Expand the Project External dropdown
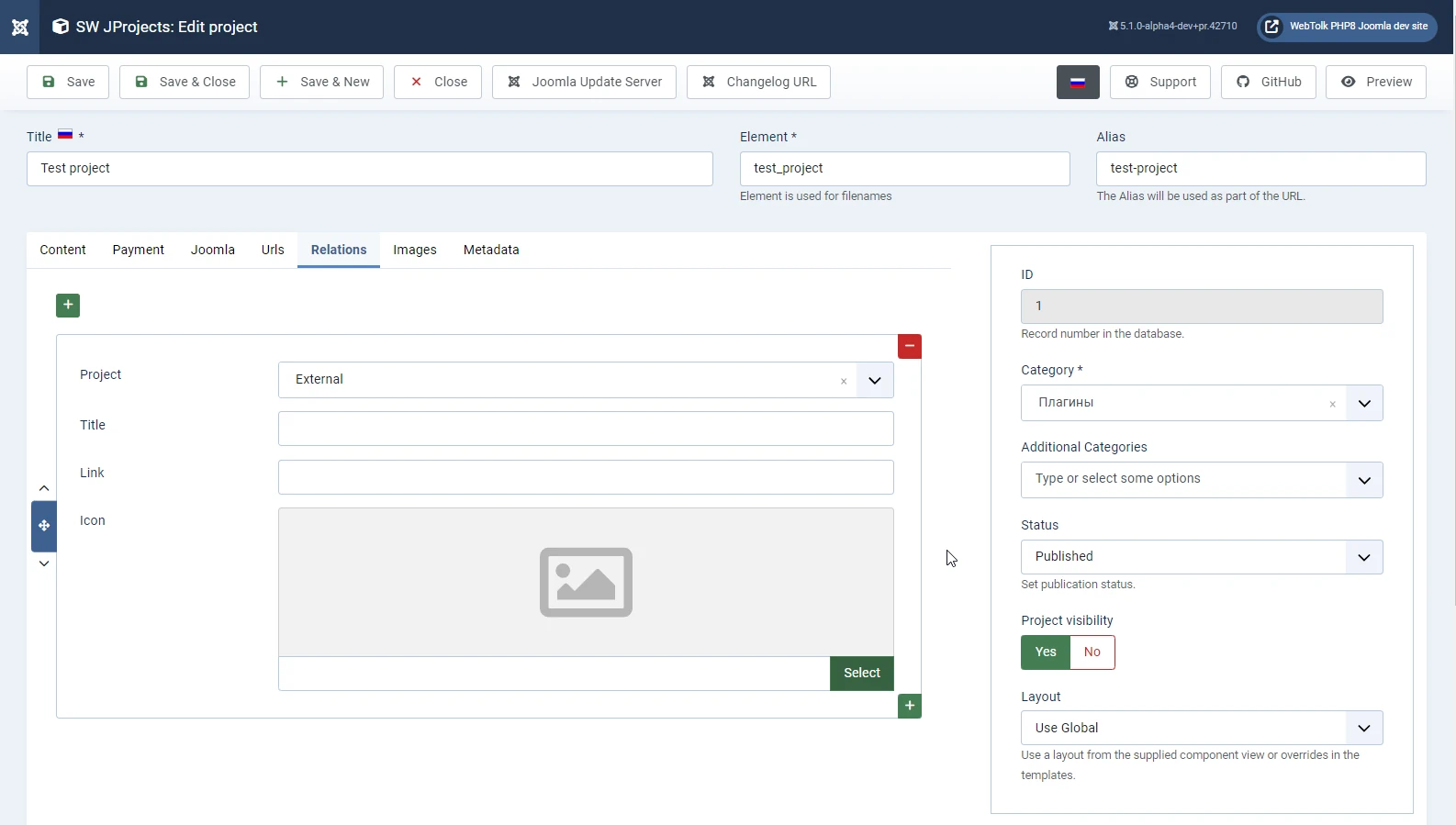Screen dimensions: 1456x825 pos(875,380)
